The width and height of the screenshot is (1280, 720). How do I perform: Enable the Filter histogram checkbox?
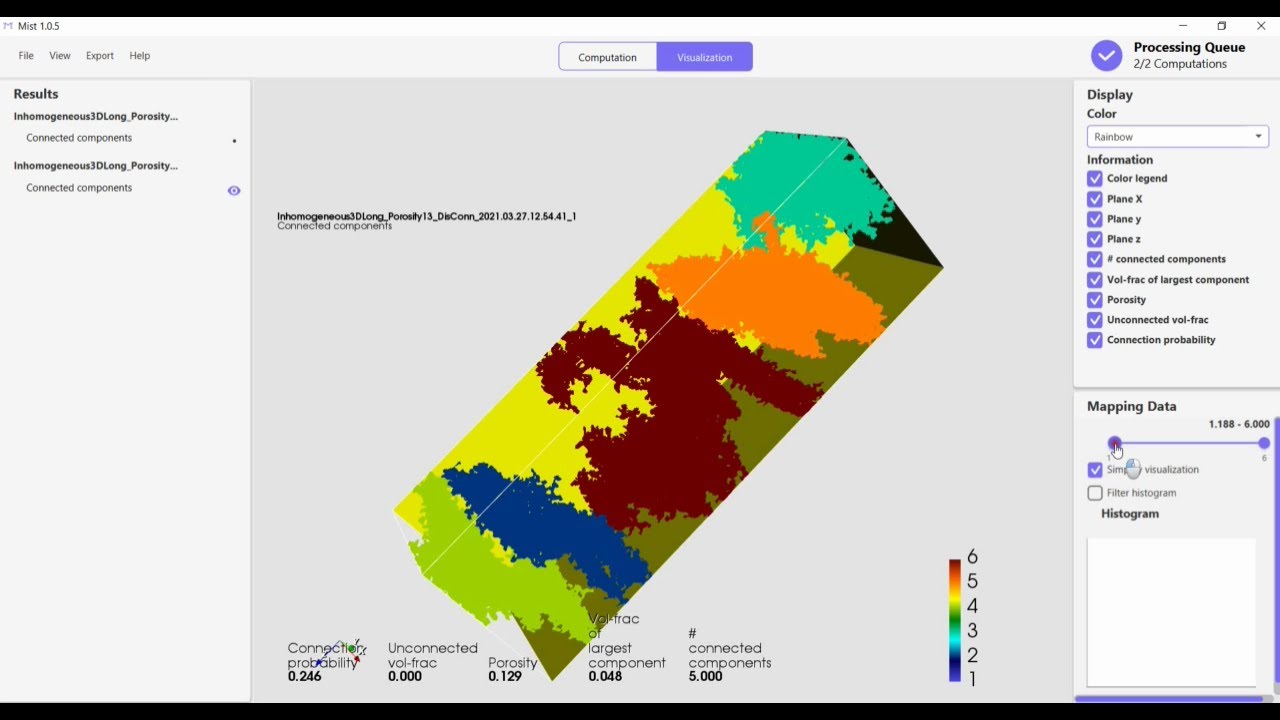[x=1095, y=493]
